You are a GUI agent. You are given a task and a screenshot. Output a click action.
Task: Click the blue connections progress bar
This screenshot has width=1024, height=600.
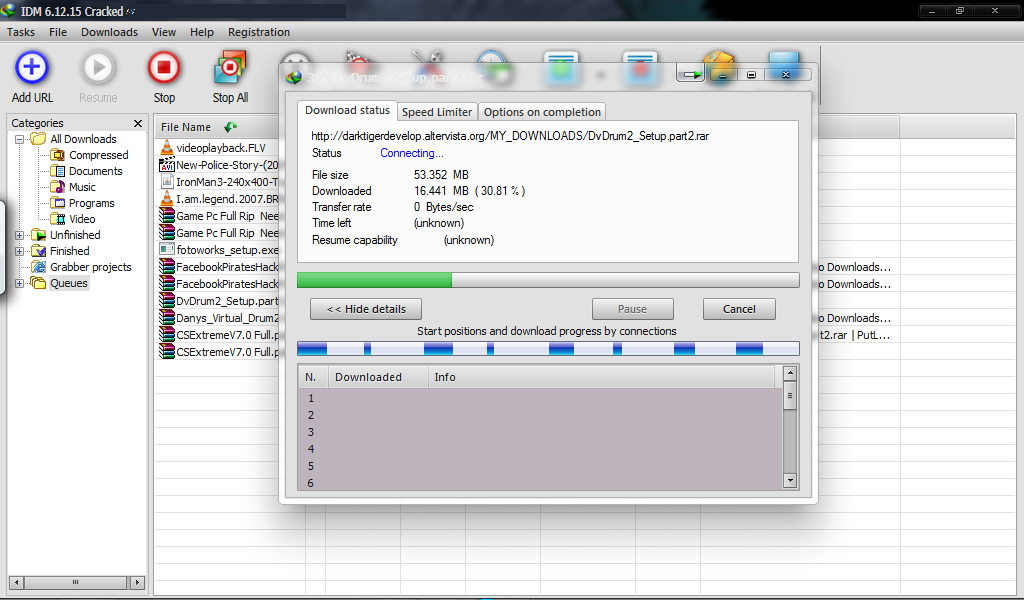tap(548, 349)
